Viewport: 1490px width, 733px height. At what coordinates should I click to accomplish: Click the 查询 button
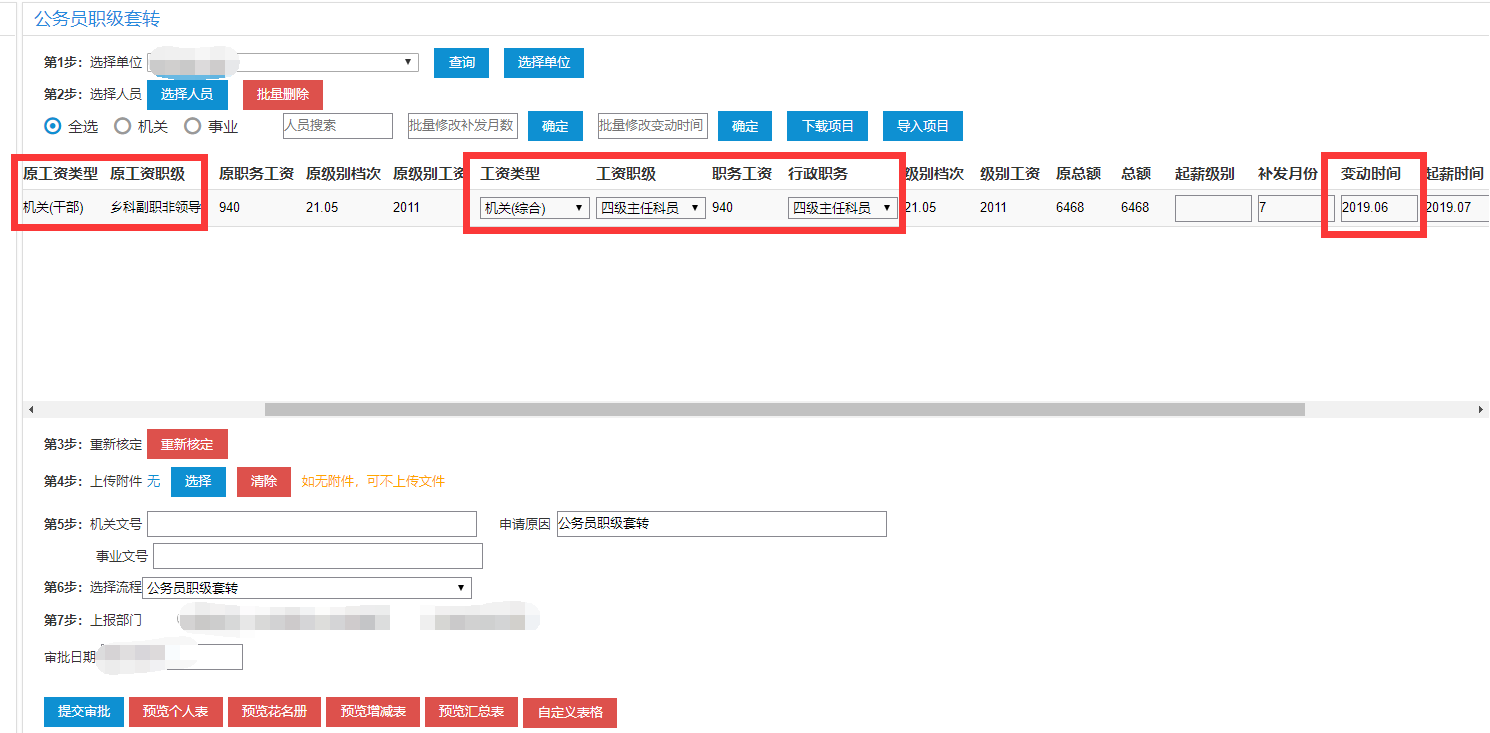click(x=461, y=62)
